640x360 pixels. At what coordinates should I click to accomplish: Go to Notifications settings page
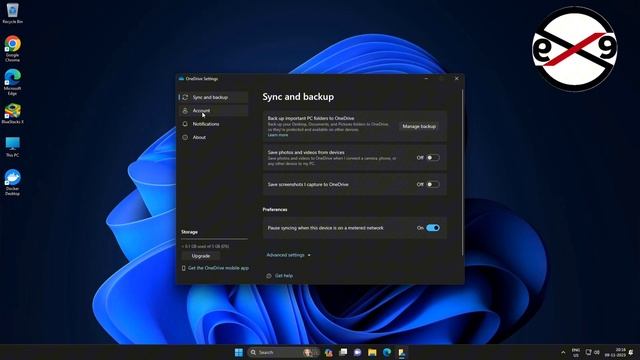click(x=213, y=124)
